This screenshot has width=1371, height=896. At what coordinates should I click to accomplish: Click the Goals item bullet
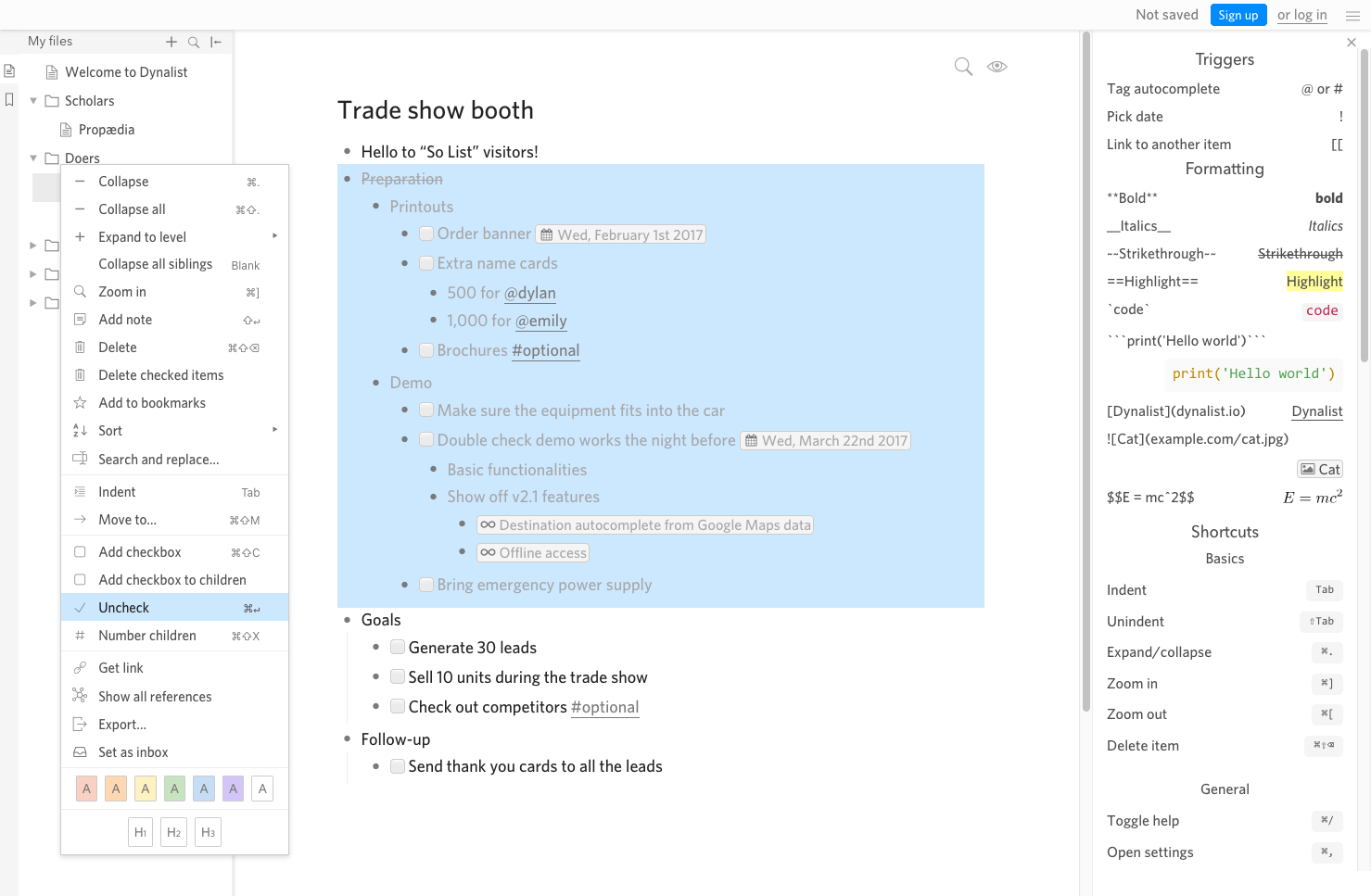[348, 620]
